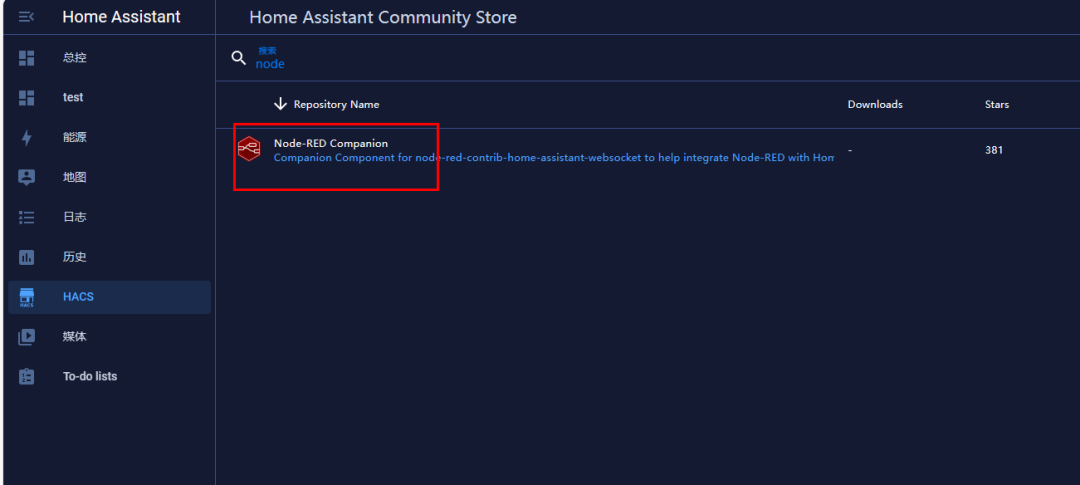
Task: Open the Node-RED Companion repository
Action: click(x=331, y=143)
